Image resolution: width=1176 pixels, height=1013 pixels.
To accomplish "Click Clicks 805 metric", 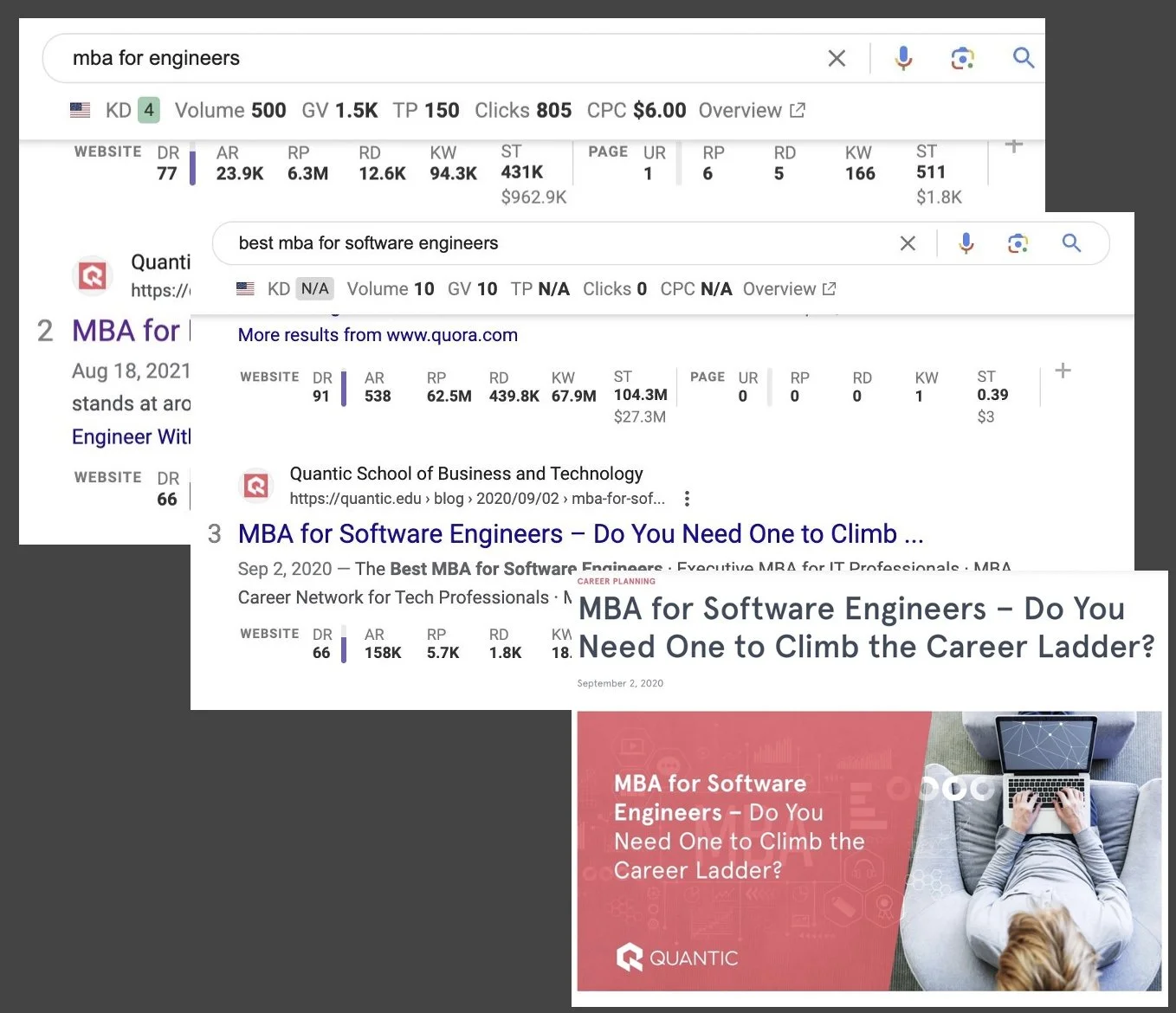I will pos(523,110).
